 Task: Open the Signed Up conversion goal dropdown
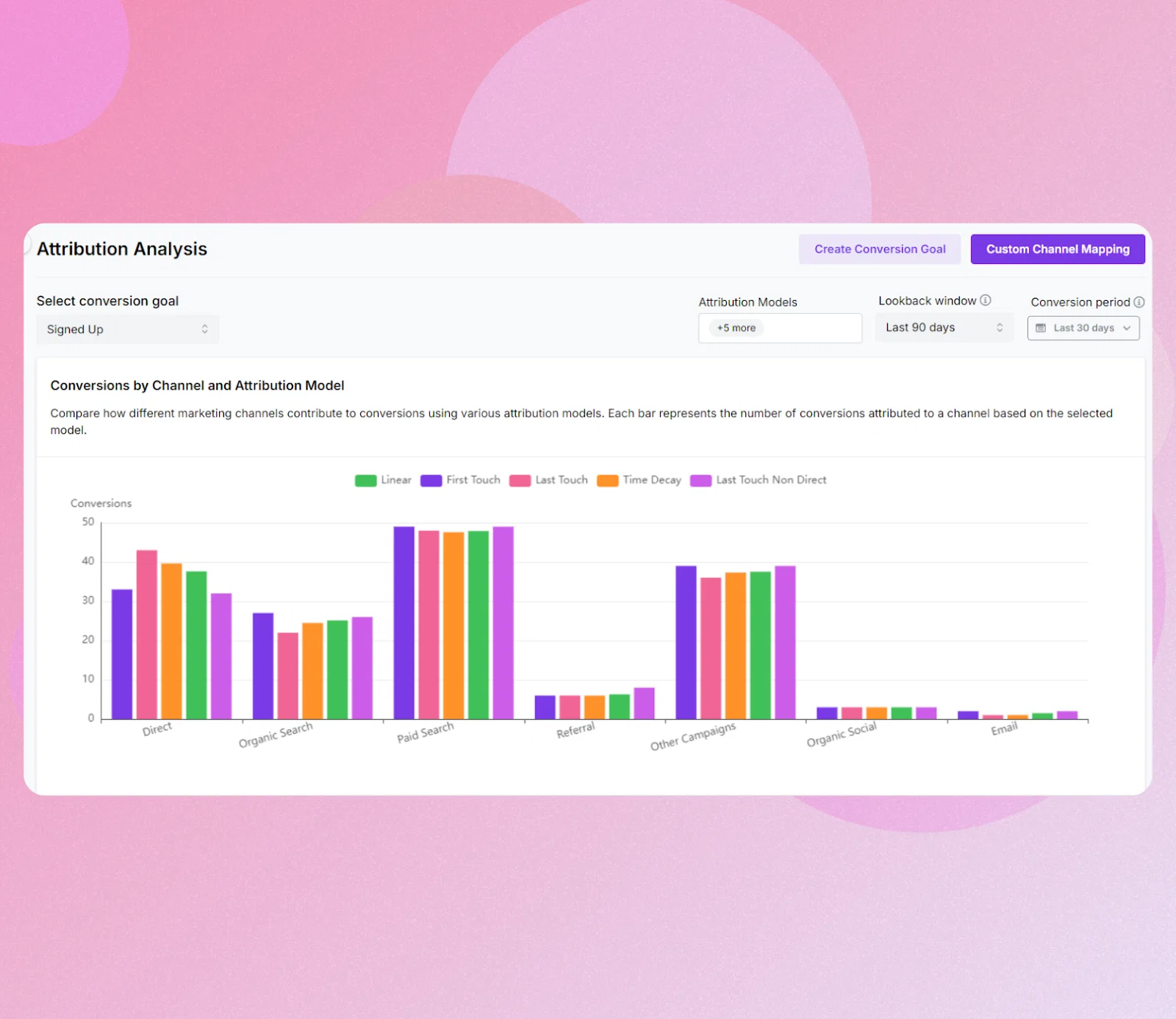(128, 329)
